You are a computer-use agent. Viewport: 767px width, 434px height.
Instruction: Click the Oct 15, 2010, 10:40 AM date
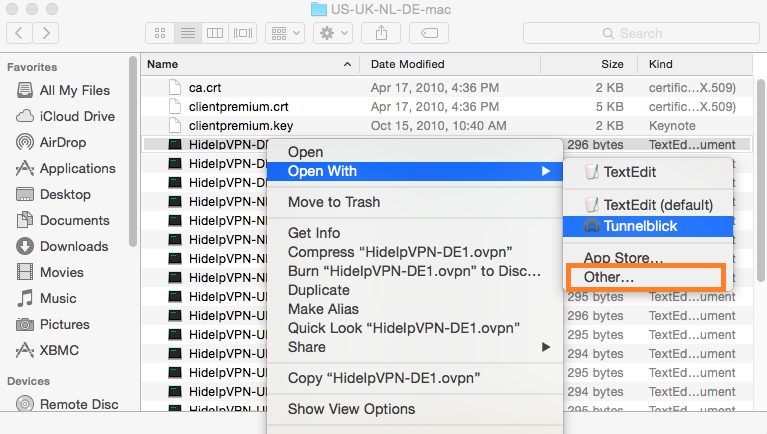(438, 126)
